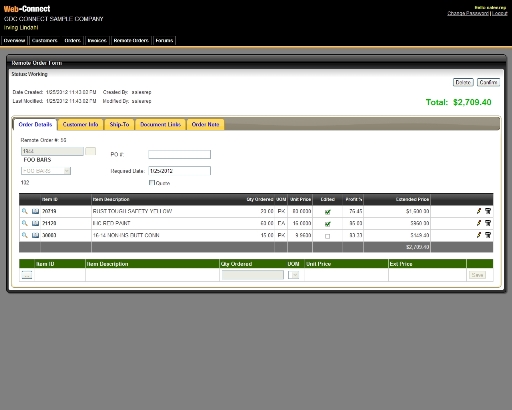Click the Delete order button

[x=463, y=82]
